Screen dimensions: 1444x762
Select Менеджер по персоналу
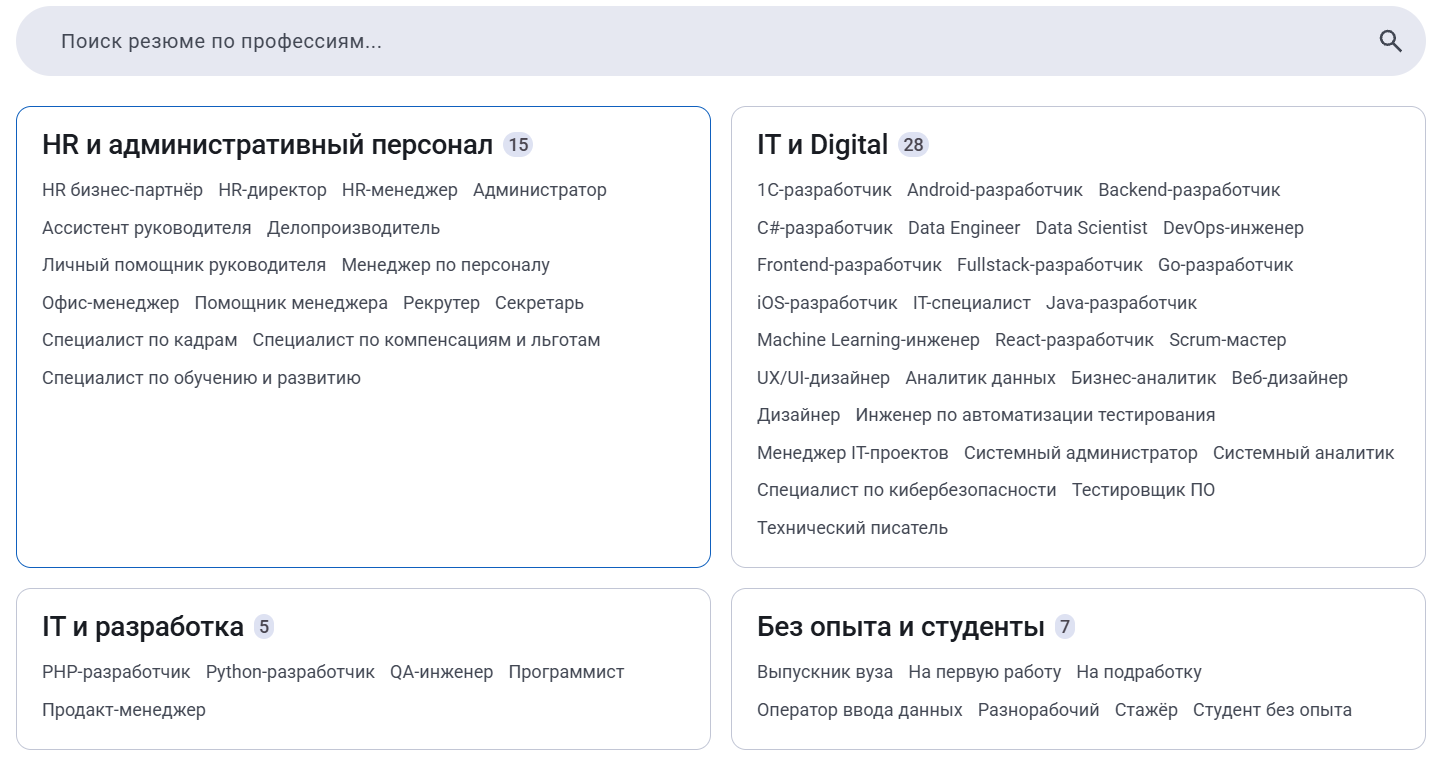(x=446, y=265)
